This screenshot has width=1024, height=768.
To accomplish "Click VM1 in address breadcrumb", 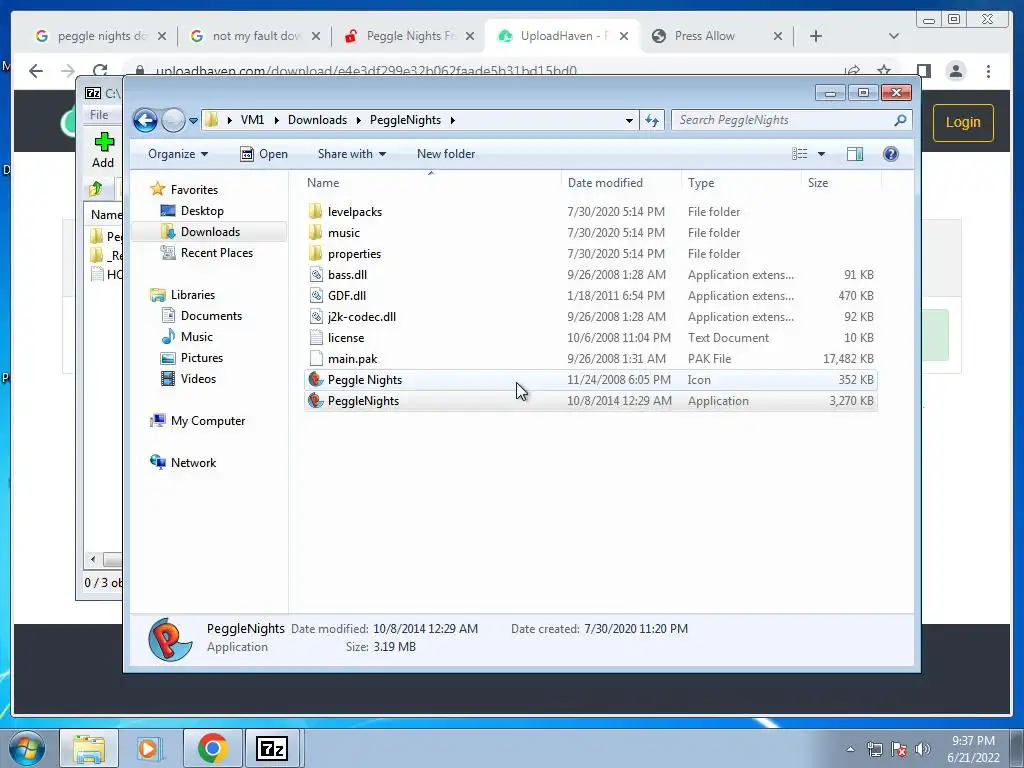I will 252,120.
